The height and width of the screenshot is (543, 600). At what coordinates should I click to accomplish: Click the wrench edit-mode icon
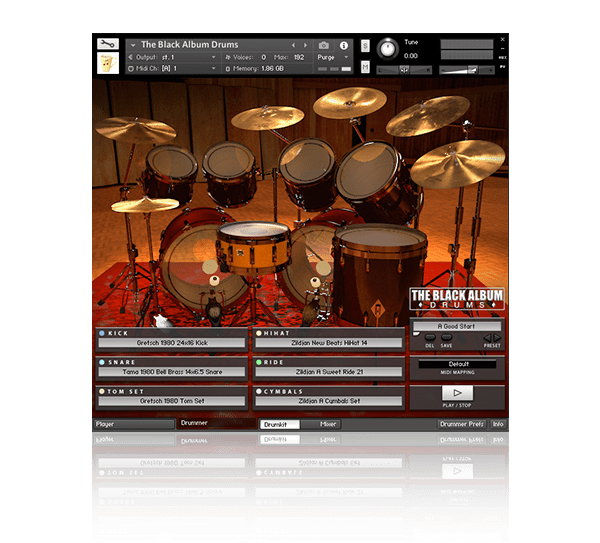pos(107,44)
